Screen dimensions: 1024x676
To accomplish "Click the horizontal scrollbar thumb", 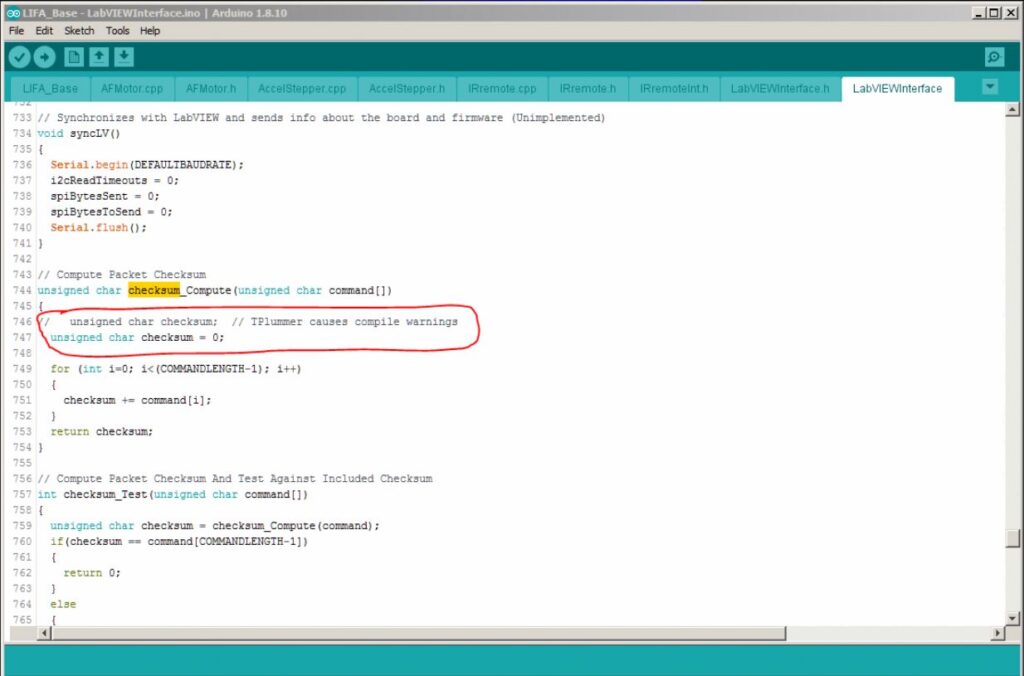I will click(419, 633).
